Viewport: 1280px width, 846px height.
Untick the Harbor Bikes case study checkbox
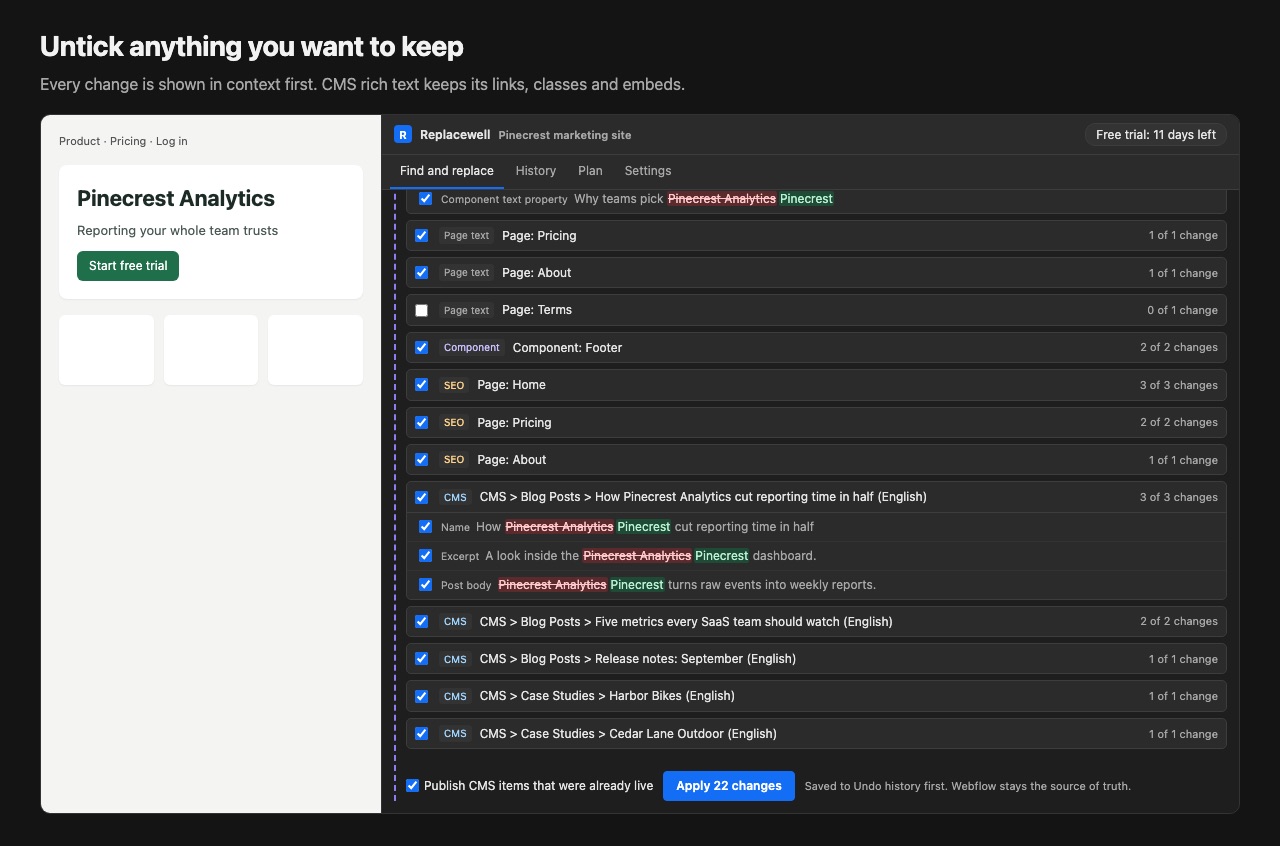tap(422, 695)
